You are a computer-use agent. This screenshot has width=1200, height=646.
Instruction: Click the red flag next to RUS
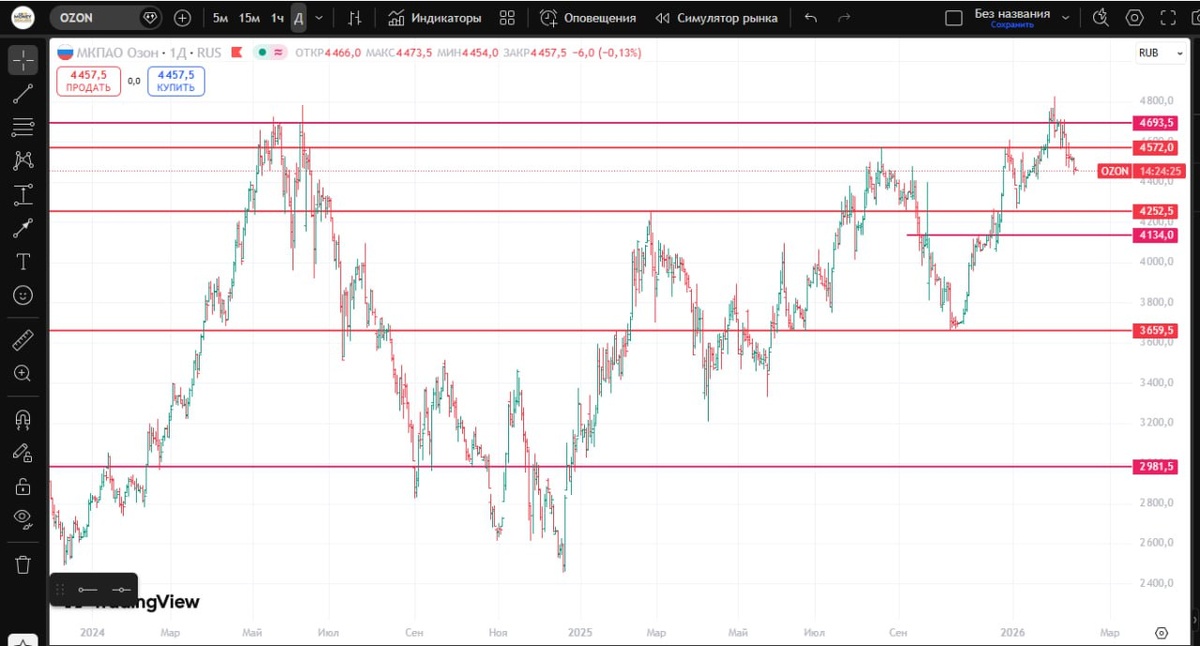(x=236, y=52)
